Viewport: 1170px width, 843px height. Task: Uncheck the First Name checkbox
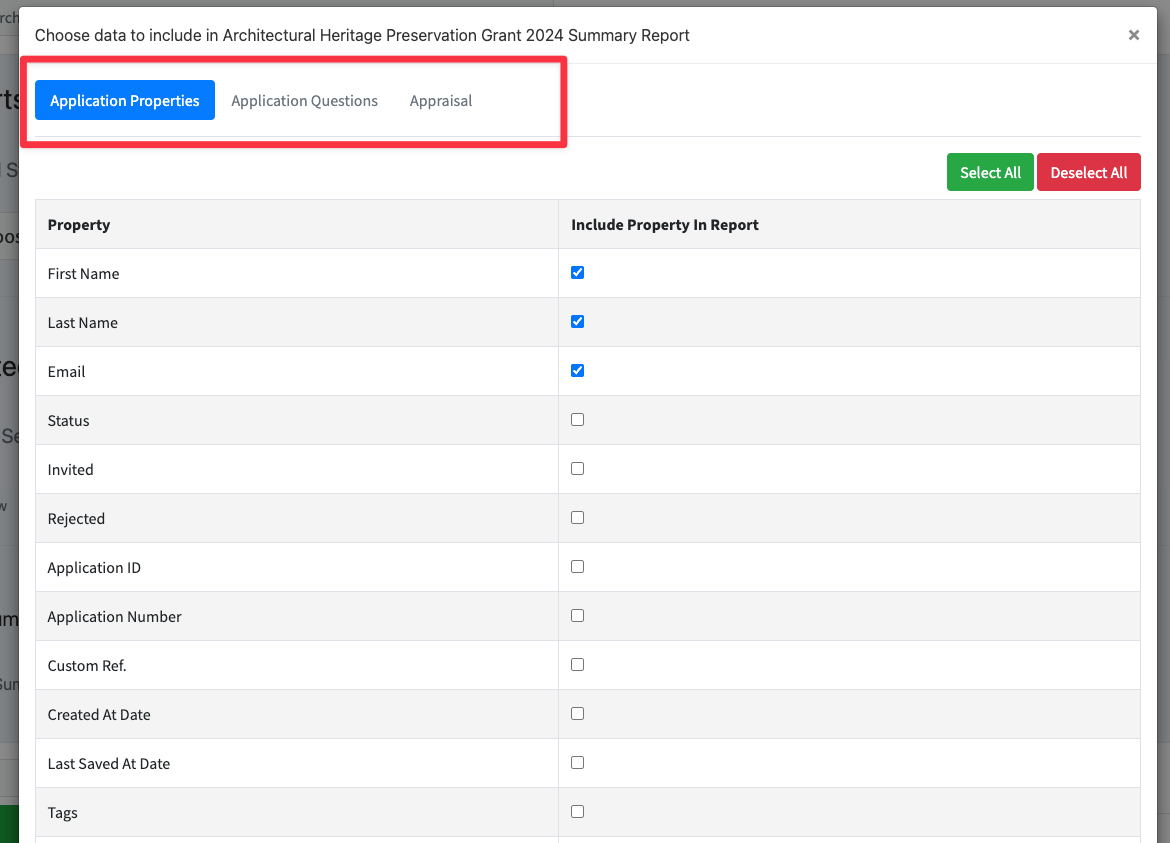coord(577,273)
